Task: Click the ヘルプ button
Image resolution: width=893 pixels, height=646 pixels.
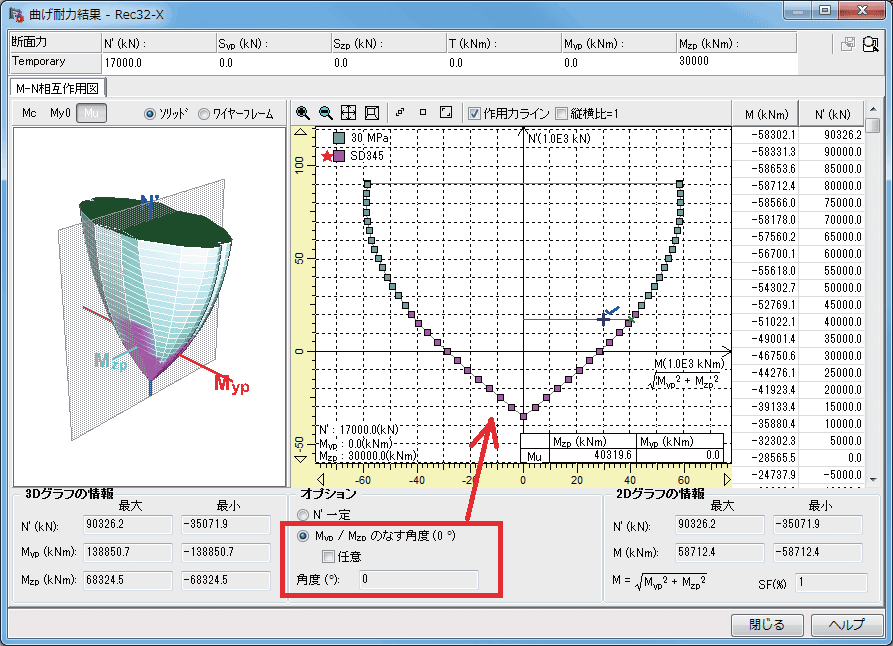Action: click(847, 624)
